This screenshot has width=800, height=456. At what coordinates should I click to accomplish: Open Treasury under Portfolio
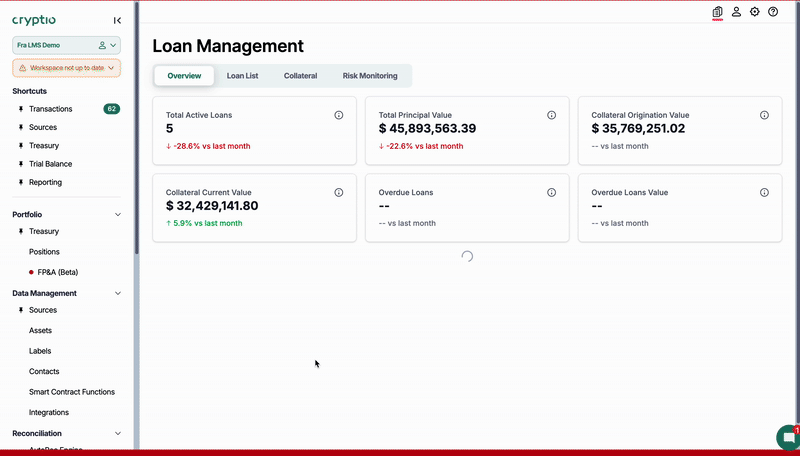click(x=44, y=232)
